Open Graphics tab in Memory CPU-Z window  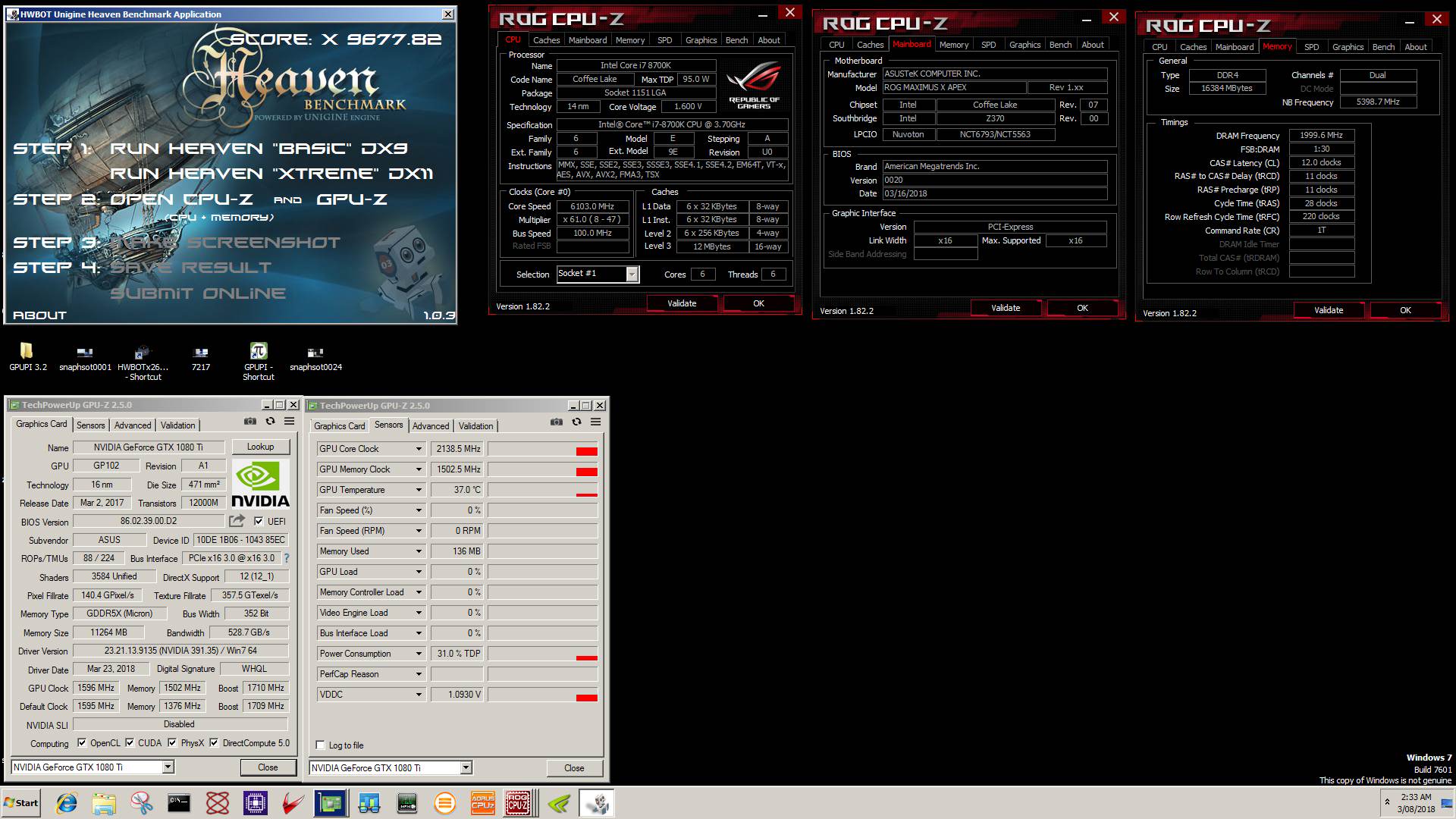point(1348,47)
